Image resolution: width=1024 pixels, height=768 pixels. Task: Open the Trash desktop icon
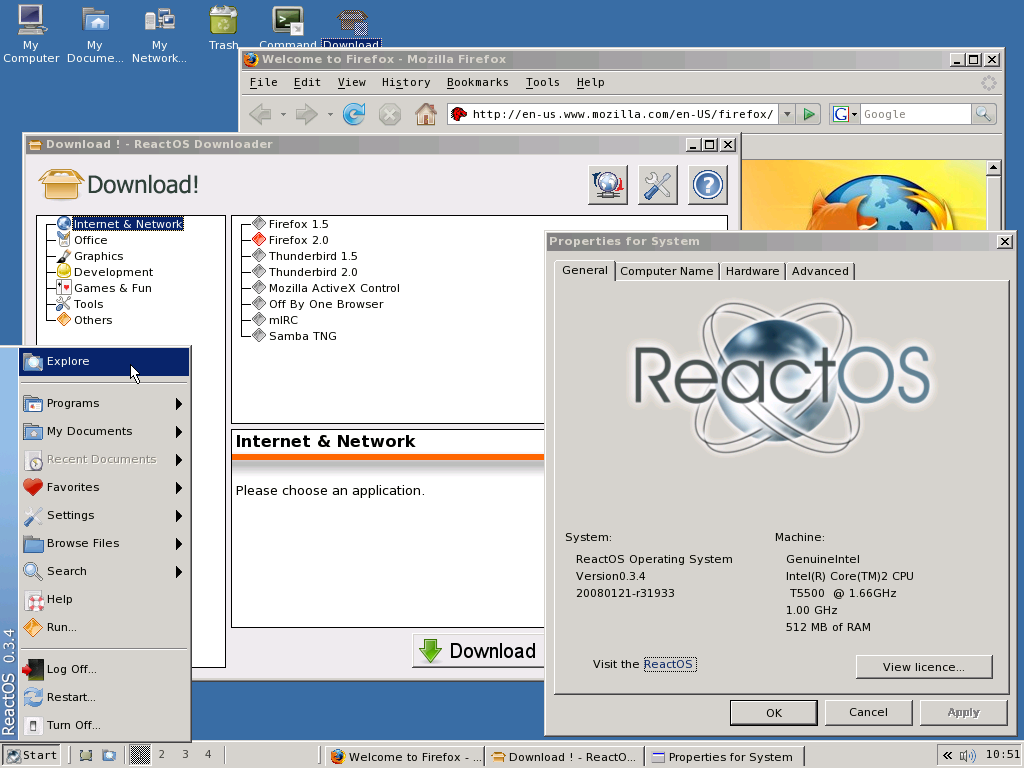(x=222, y=20)
